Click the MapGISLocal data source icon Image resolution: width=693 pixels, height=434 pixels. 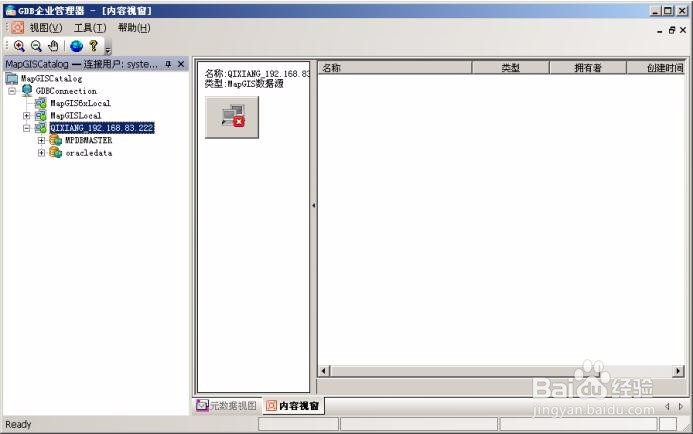pyautogui.click(x=41, y=116)
